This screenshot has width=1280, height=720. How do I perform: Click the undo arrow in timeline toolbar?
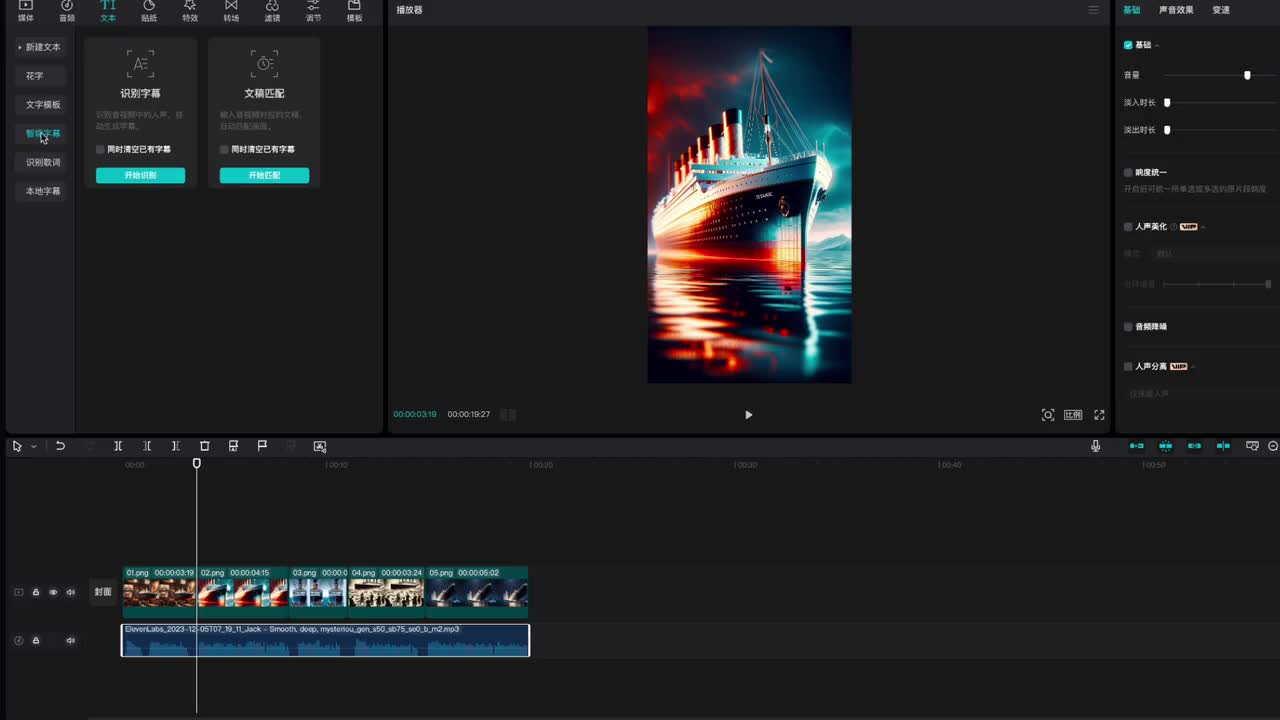pos(60,446)
